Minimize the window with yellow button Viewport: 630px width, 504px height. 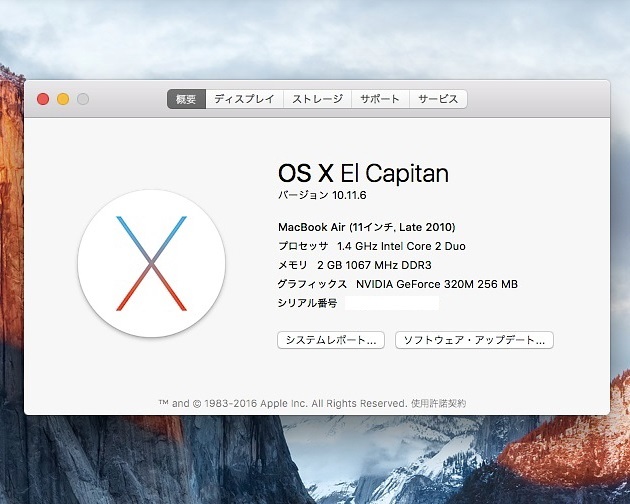pos(63,99)
